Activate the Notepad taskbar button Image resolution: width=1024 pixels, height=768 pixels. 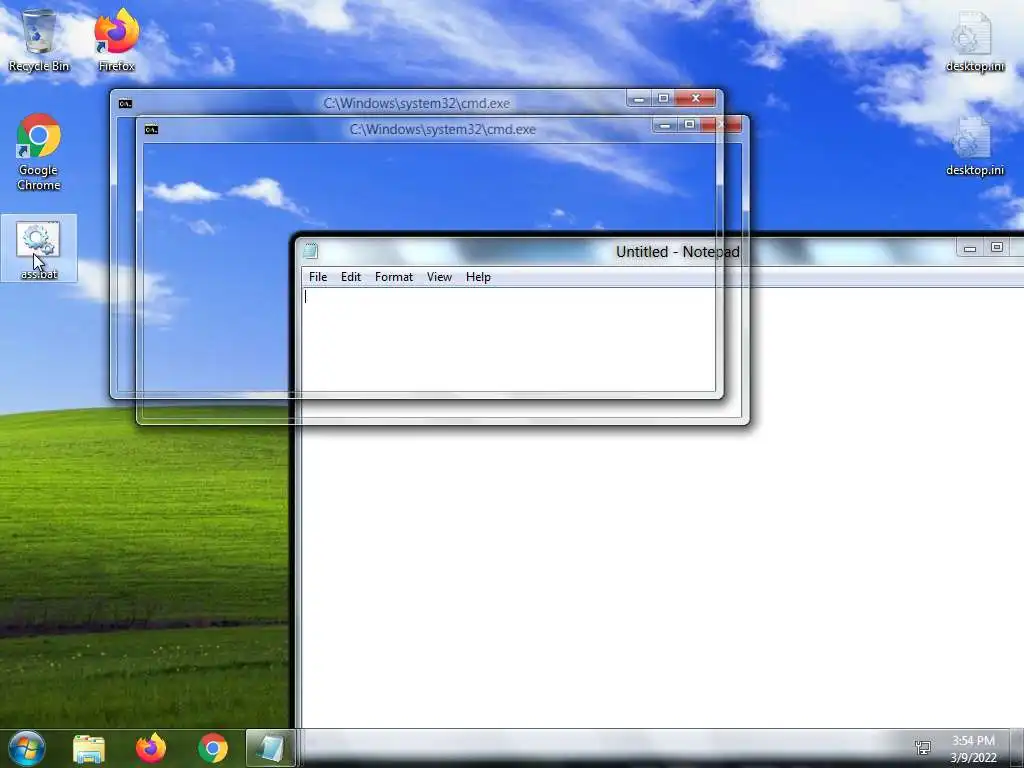tap(270, 748)
